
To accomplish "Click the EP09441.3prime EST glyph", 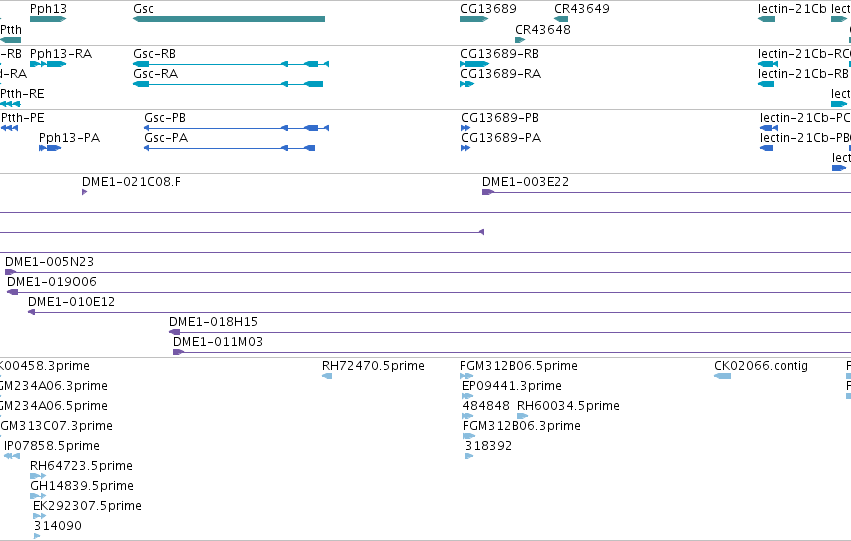I will point(467,396).
